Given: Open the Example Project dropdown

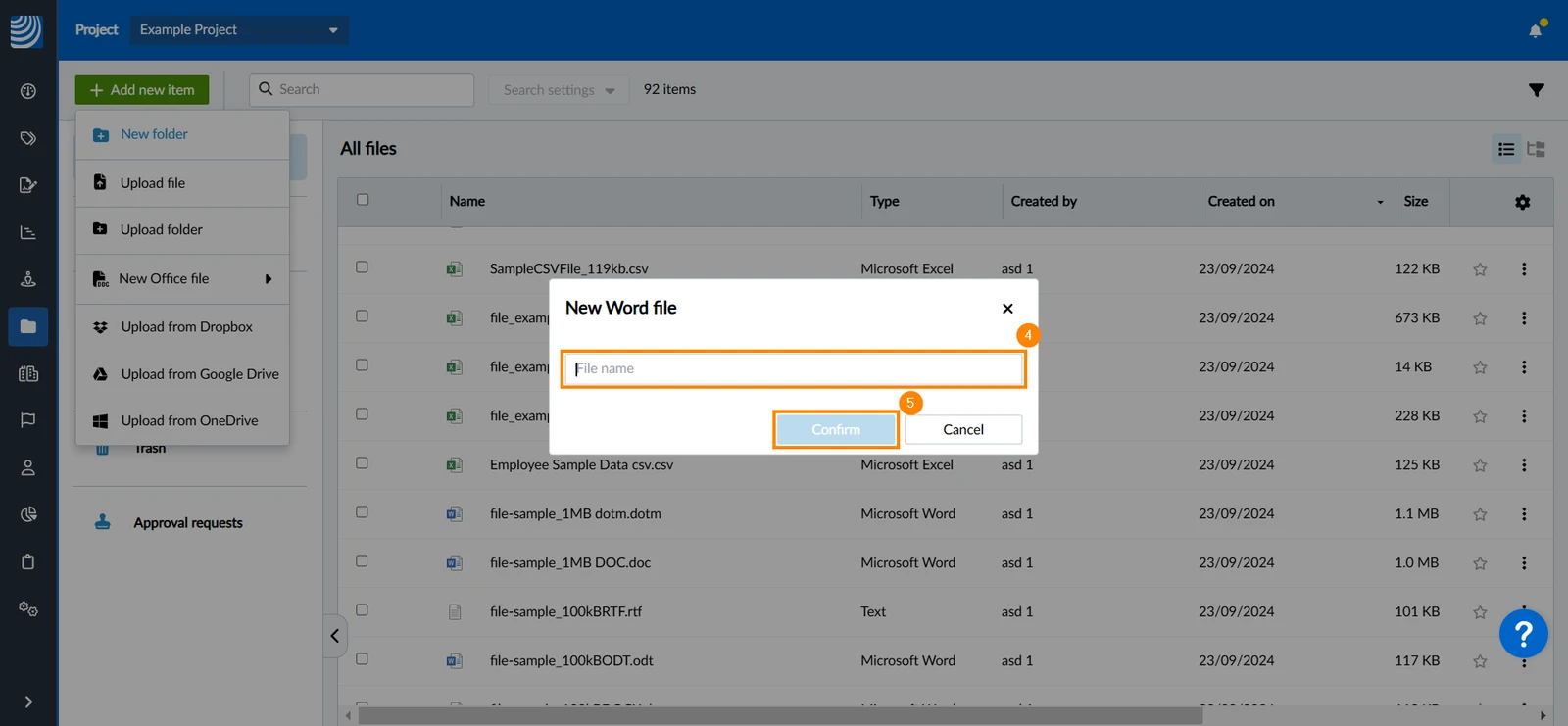Looking at the screenshot, I should click(x=239, y=30).
